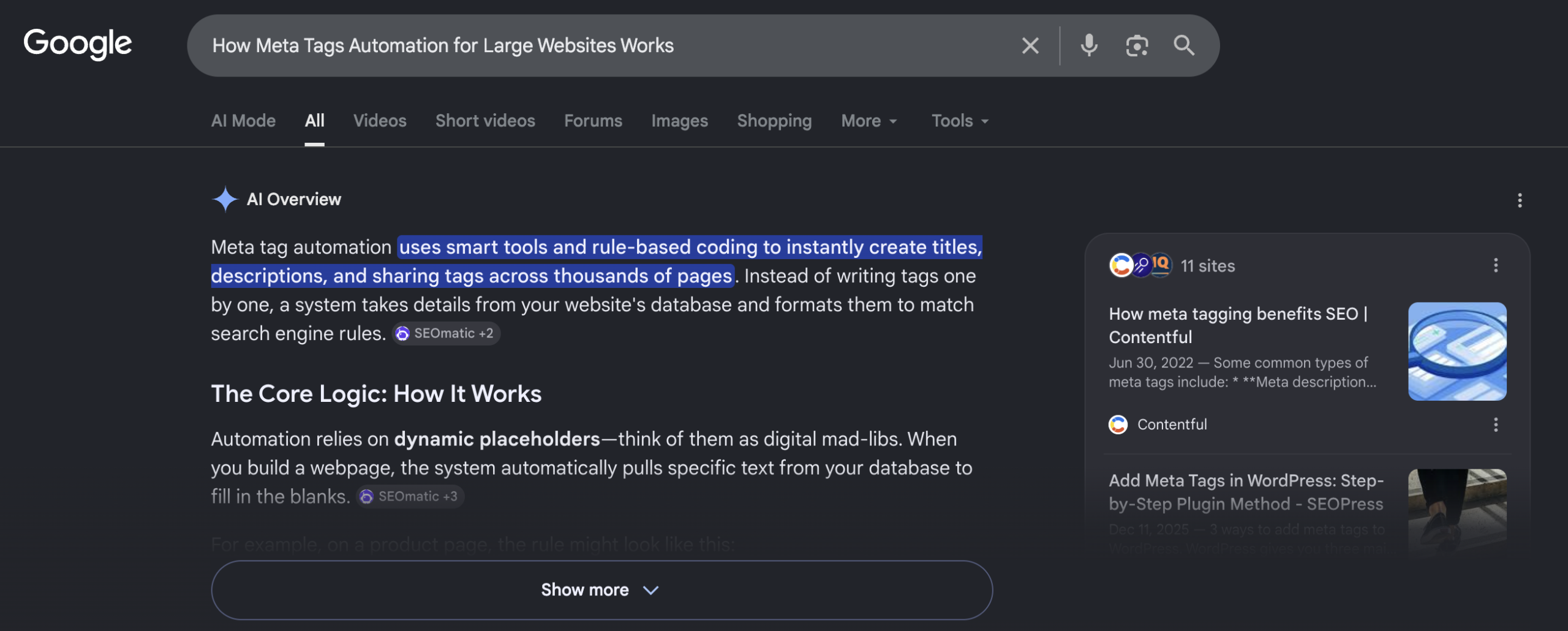Viewport: 1568px width, 631px height.
Task: Open SEOmatic +2 source chip
Action: point(446,333)
